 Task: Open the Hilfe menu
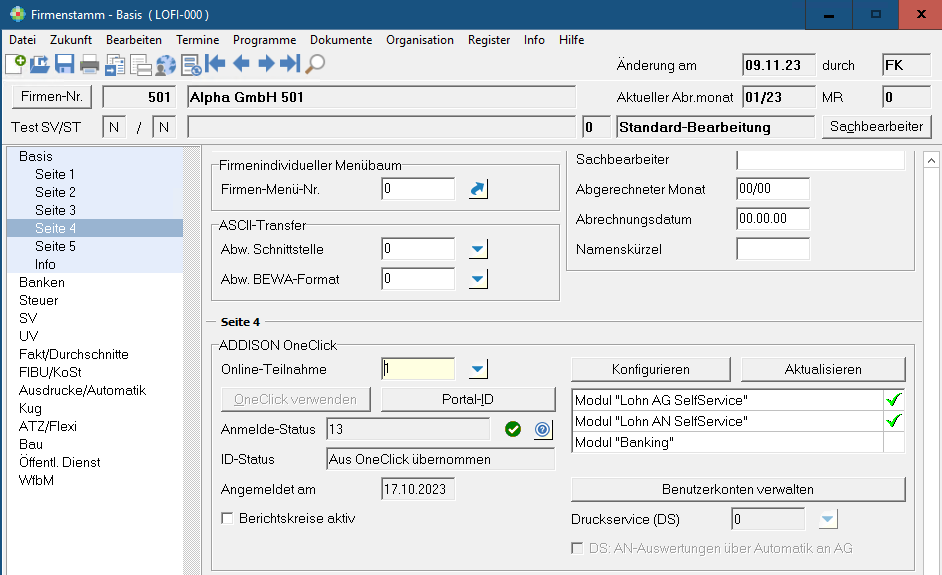[x=571, y=40]
